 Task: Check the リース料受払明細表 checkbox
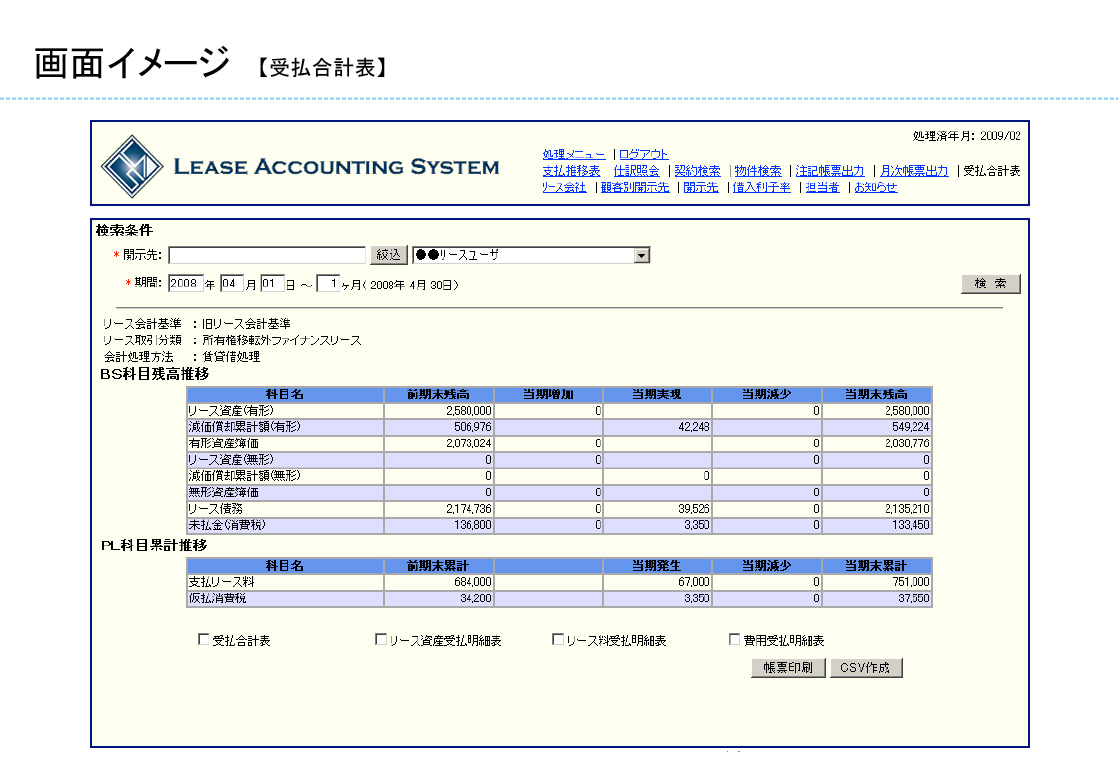pyautogui.click(x=558, y=639)
